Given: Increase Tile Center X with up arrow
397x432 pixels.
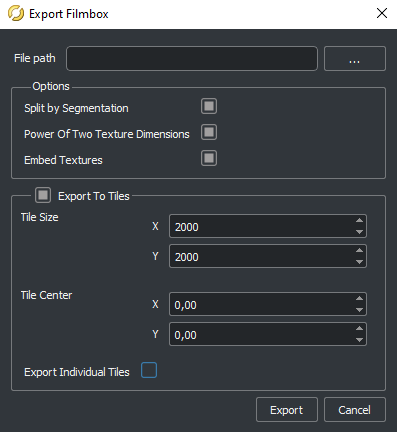Looking at the screenshot, I should 359,298.
